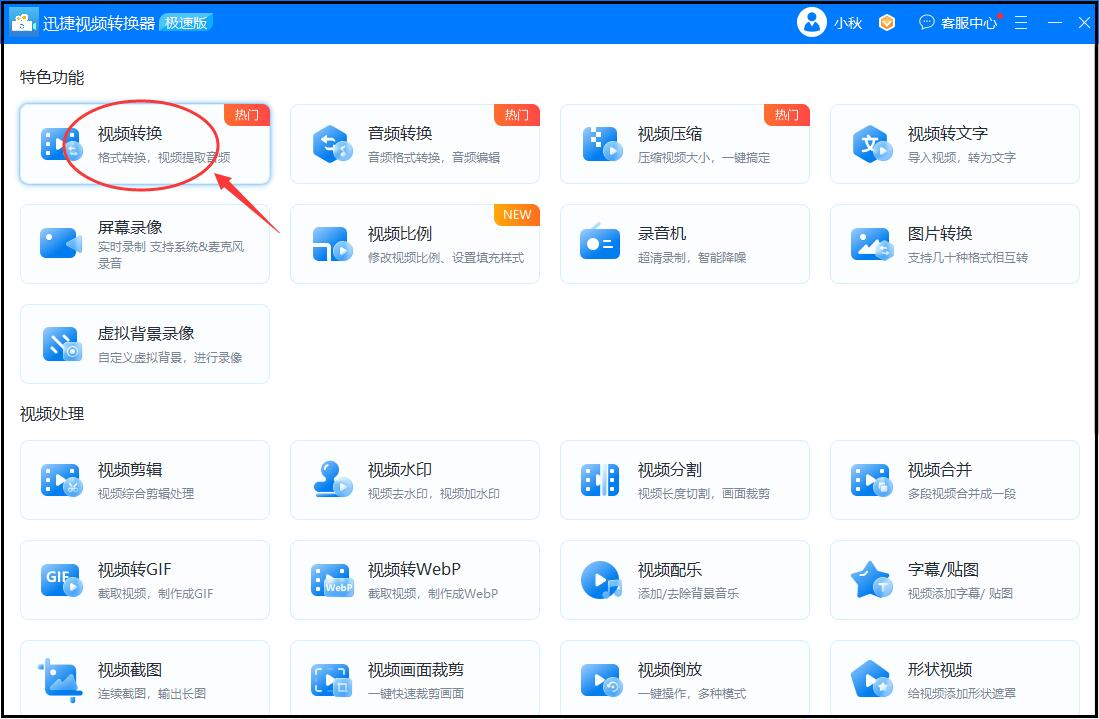Select the 视频倒放 reverse playback icon

[x=601, y=680]
